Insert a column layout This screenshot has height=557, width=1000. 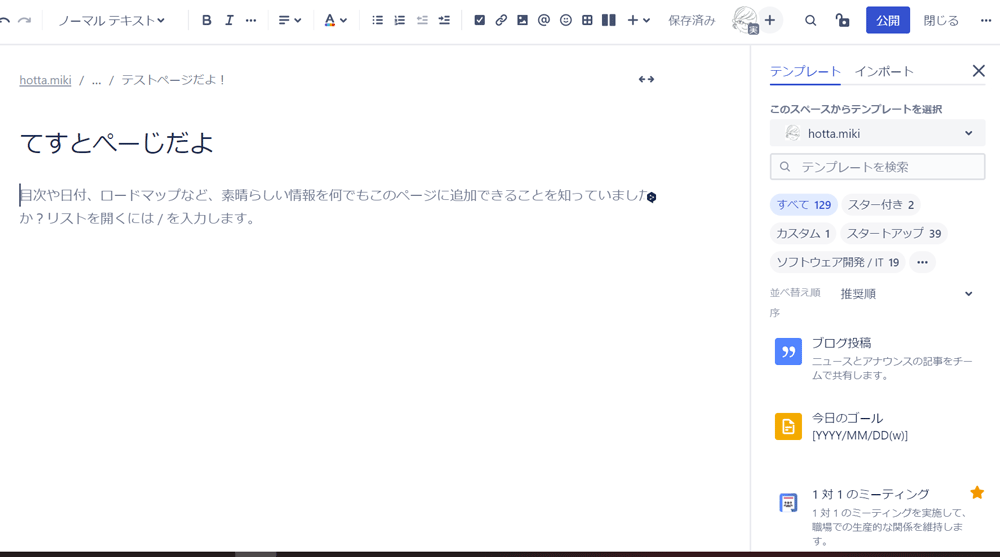tap(609, 20)
